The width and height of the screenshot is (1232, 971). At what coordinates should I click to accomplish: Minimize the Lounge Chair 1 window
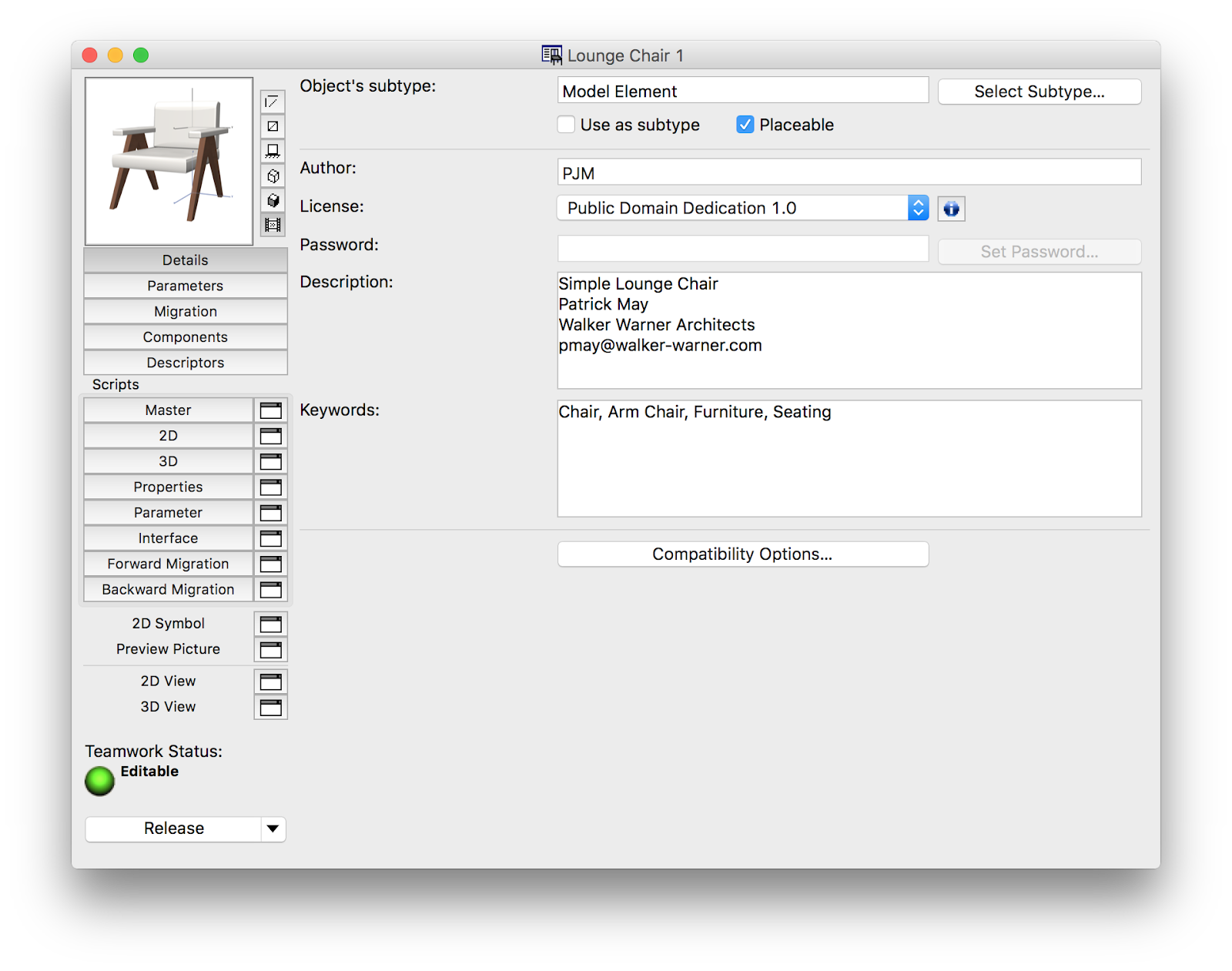tap(115, 55)
